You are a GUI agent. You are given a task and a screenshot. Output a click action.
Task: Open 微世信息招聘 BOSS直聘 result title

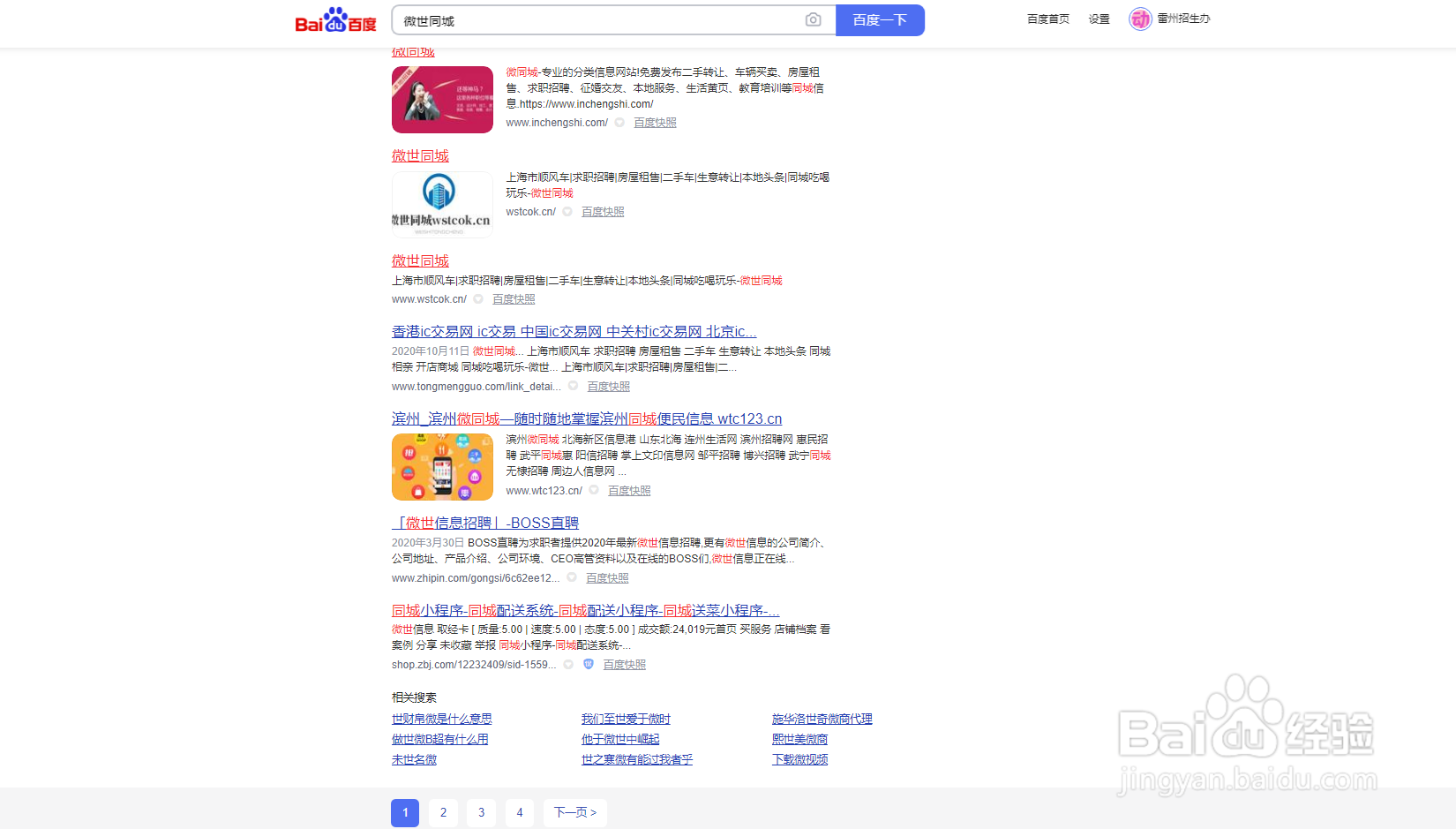[485, 523]
